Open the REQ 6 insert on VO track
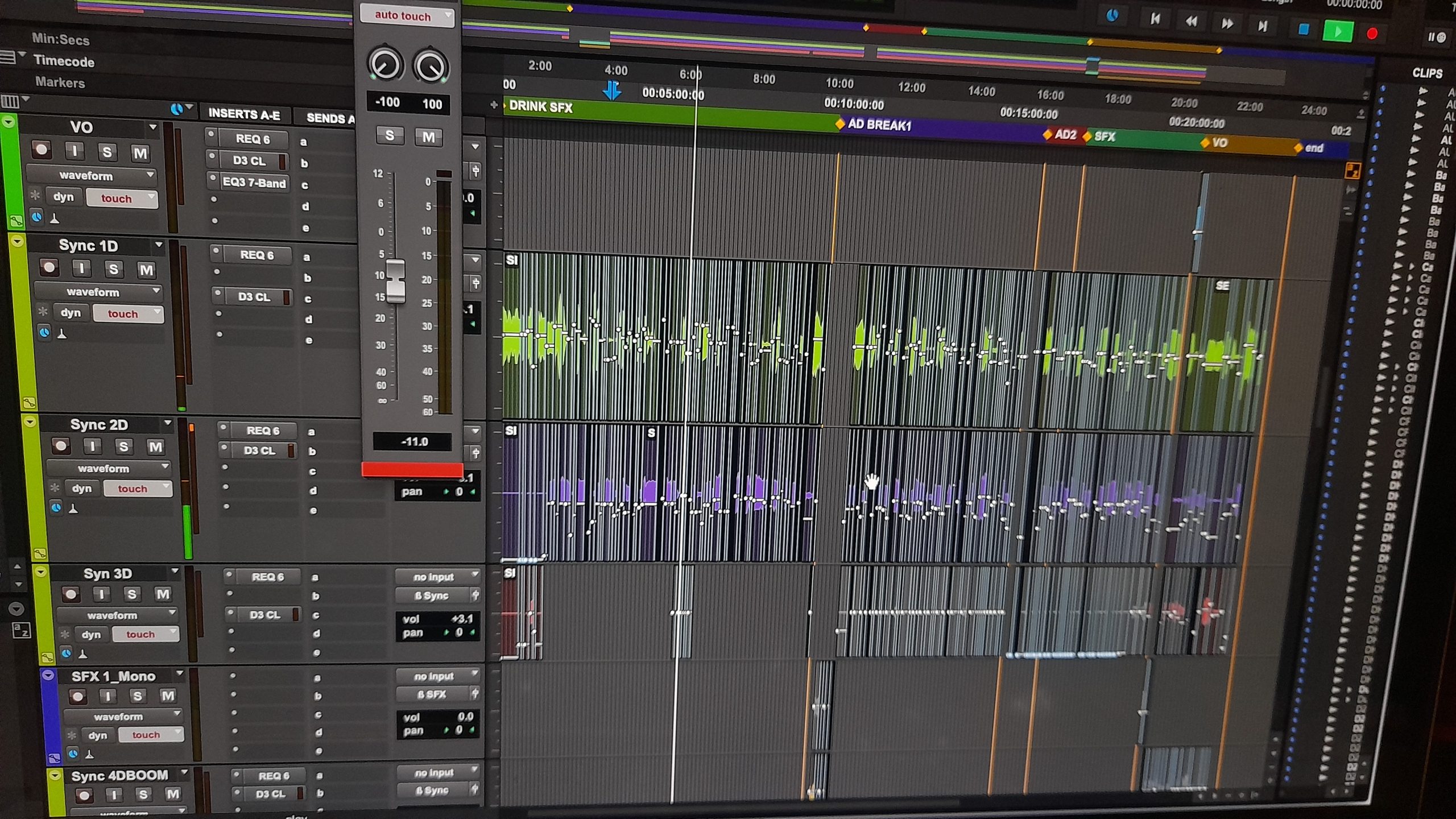The image size is (1456, 819). (253, 139)
